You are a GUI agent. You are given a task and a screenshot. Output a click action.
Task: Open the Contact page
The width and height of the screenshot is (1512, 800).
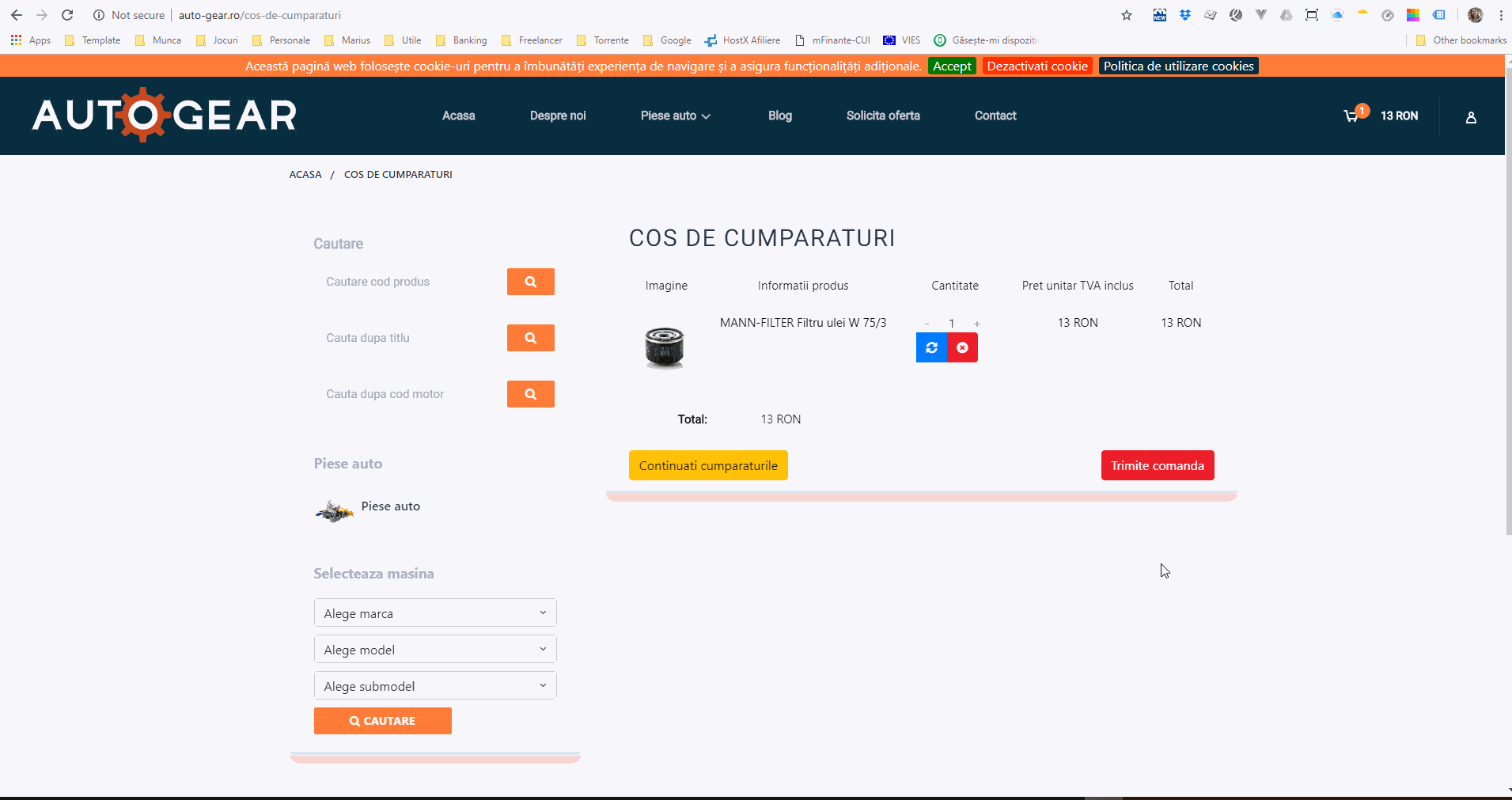tap(995, 116)
